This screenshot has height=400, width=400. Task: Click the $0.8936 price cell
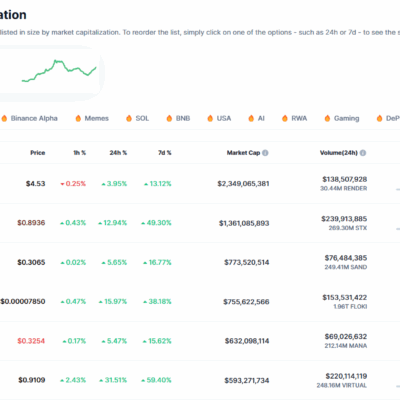point(31,223)
